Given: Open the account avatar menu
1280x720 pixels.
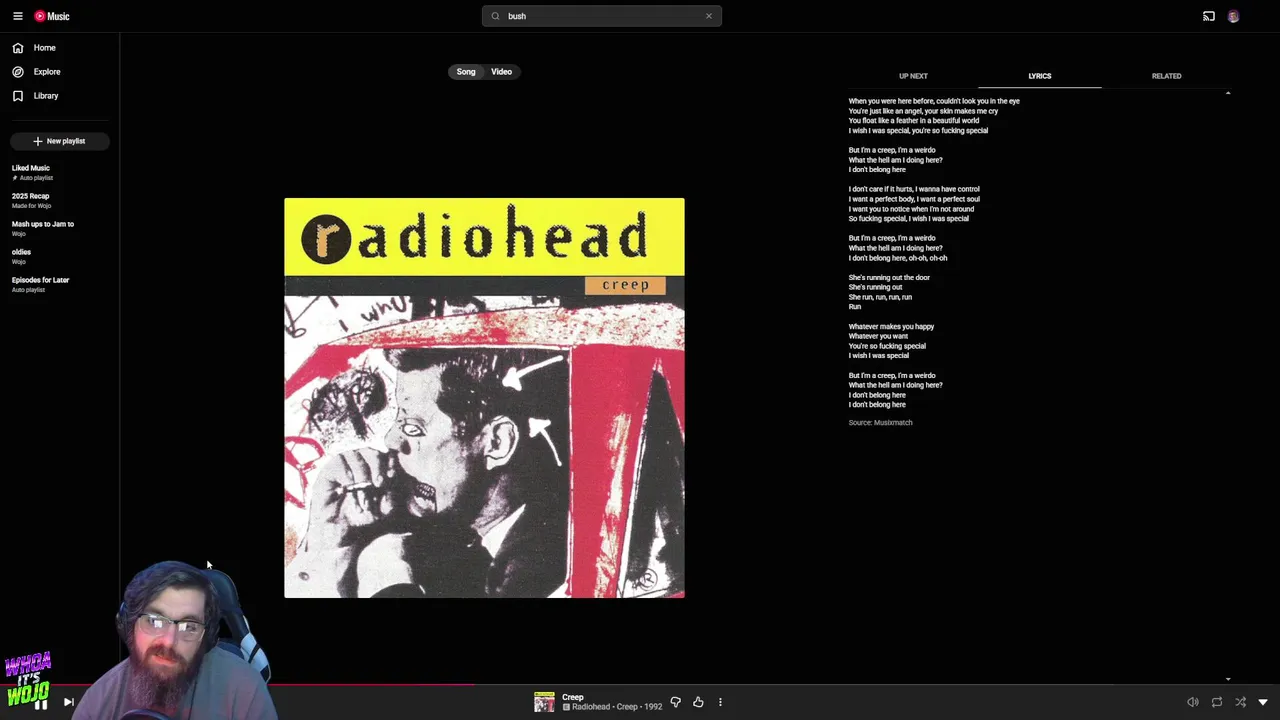Looking at the screenshot, I should [x=1234, y=16].
